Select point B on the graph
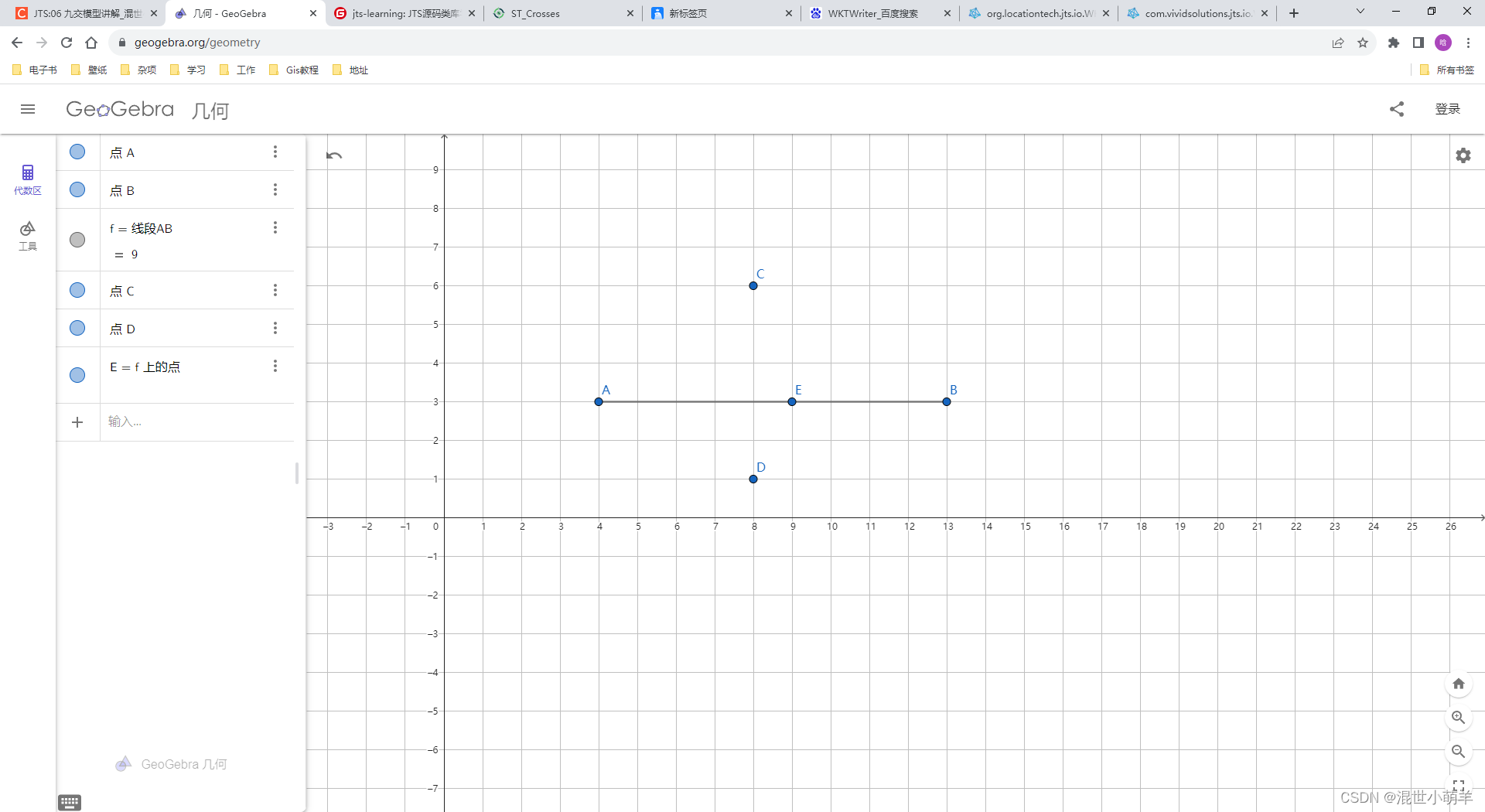 [947, 401]
